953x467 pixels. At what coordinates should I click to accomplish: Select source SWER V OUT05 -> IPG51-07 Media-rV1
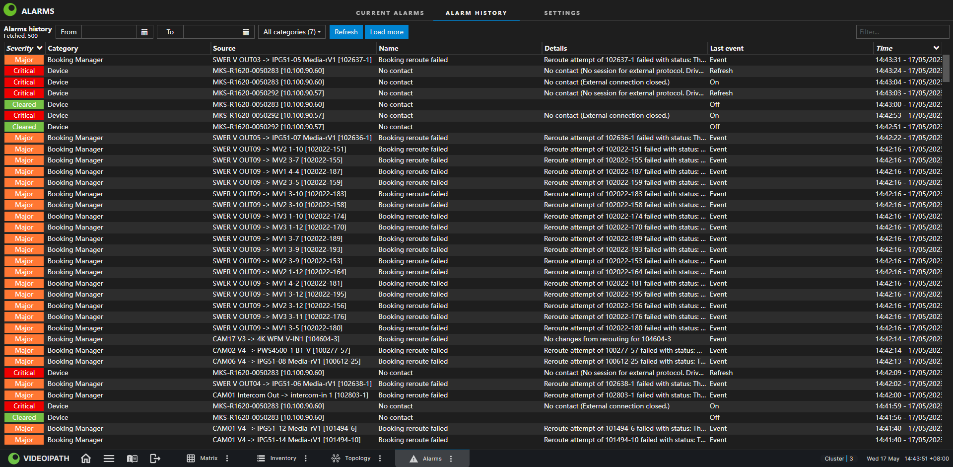point(292,138)
